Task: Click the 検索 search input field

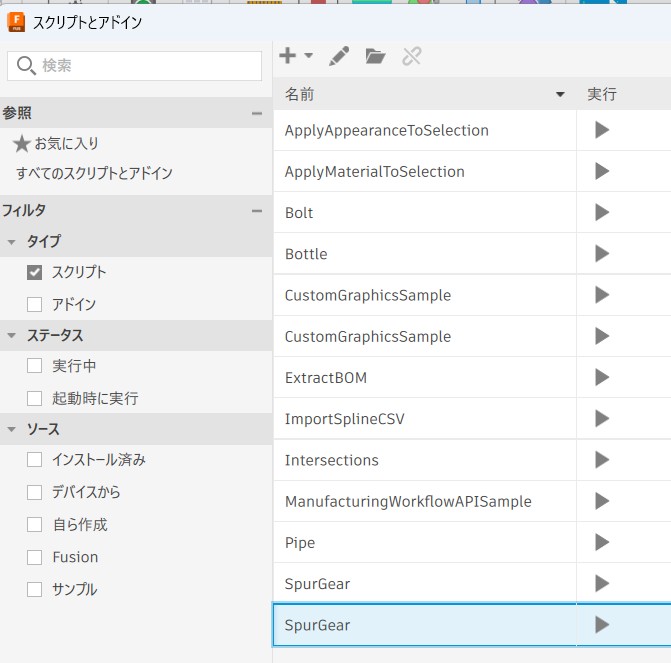Action: click(x=134, y=65)
